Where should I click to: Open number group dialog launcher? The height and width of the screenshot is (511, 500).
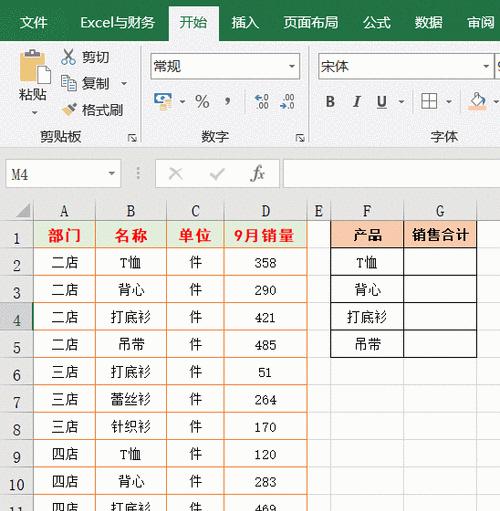pyautogui.click(x=300, y=138)
